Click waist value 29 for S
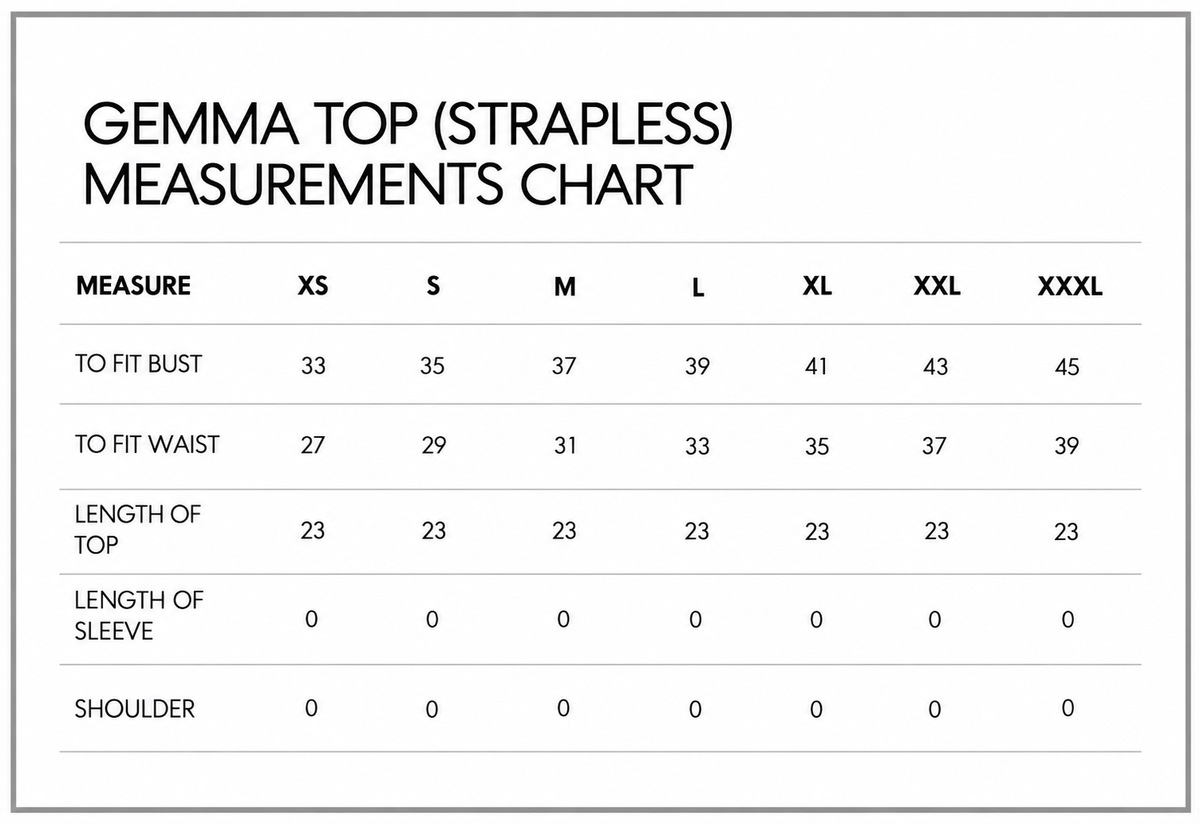 (433, 446)
